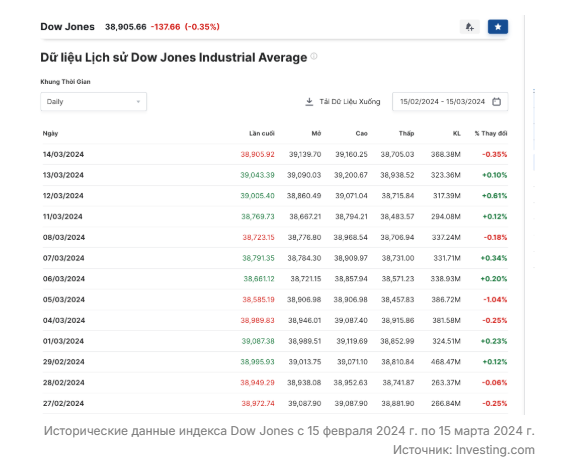Click the -1.04% change value
566x468 pixels.
pyautogui.click(x=495, y=299)
